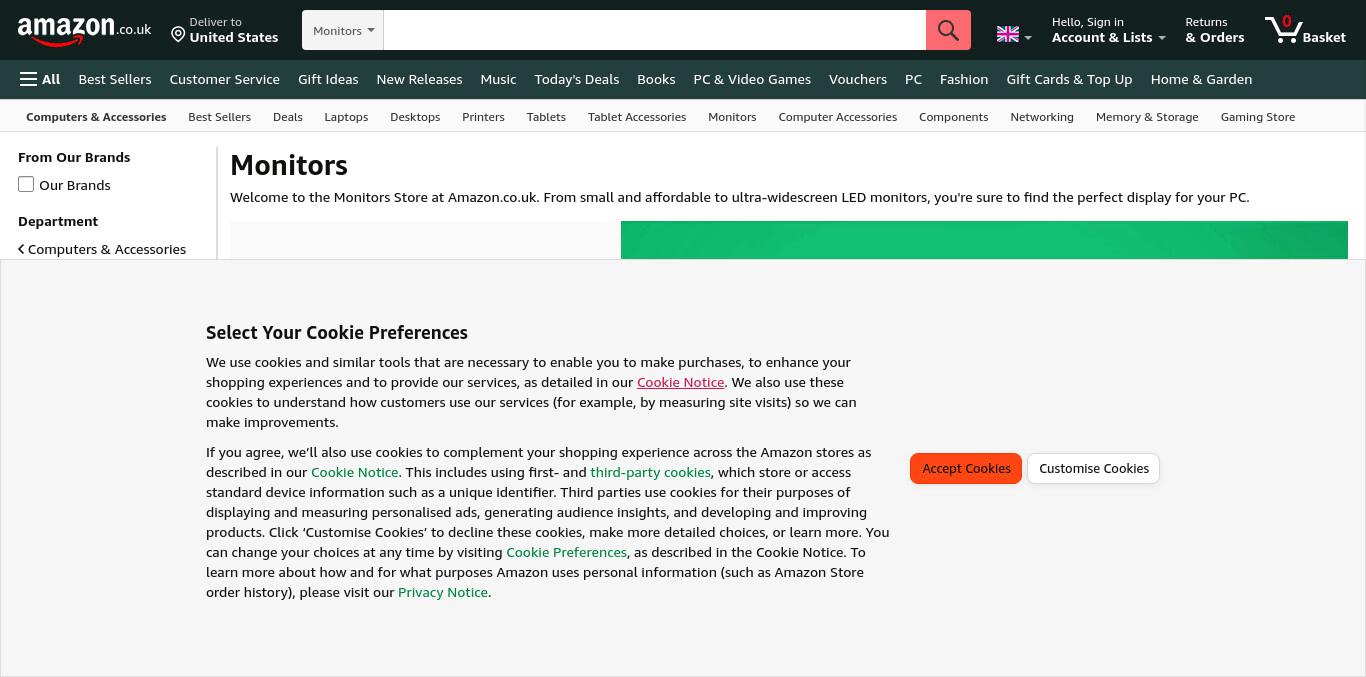Open Best Sellers in main nav
Viewport: 1366px width, 677px height.
pos(115,79)
